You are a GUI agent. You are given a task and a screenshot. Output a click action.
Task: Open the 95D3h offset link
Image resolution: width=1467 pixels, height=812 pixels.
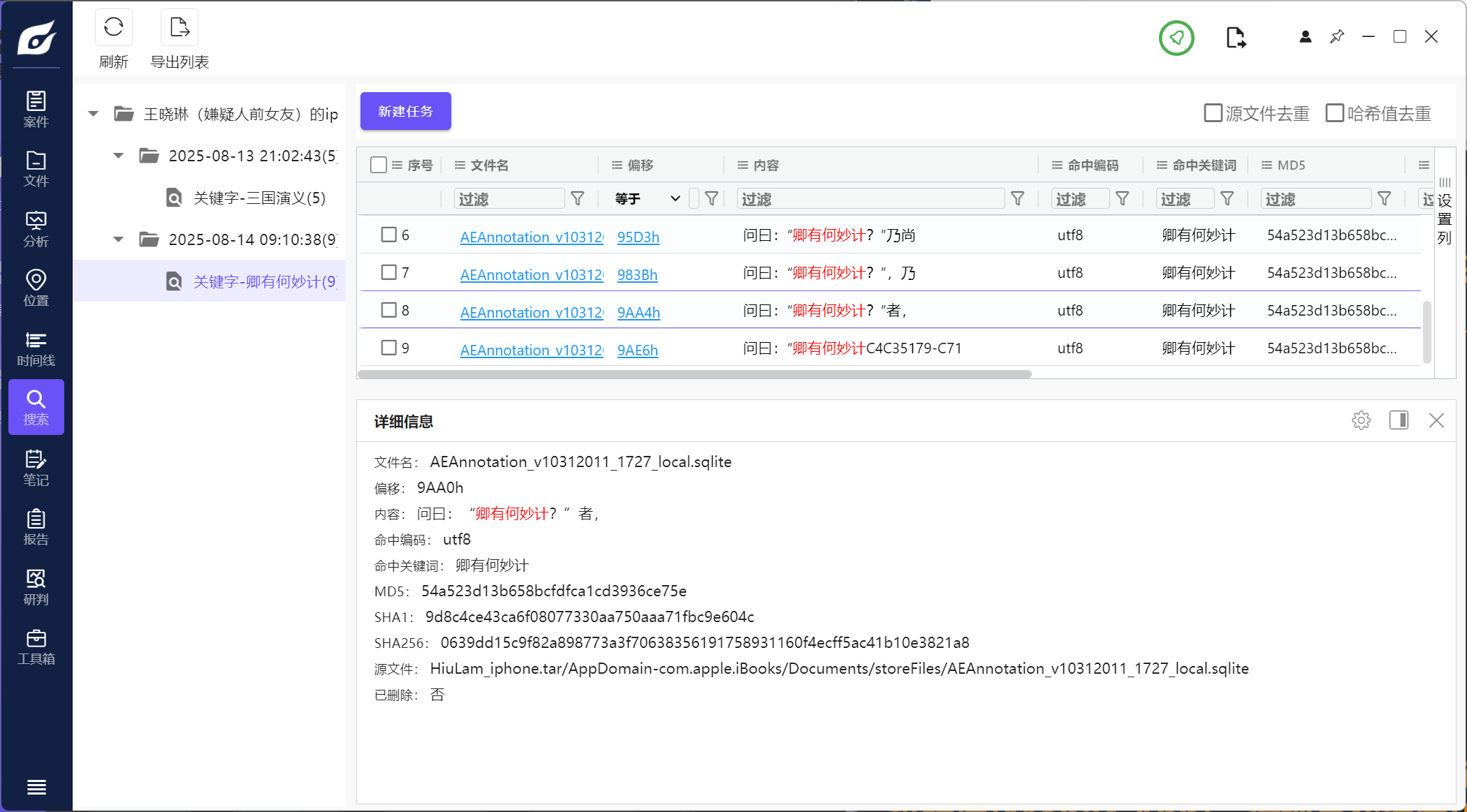click(638, 237)
